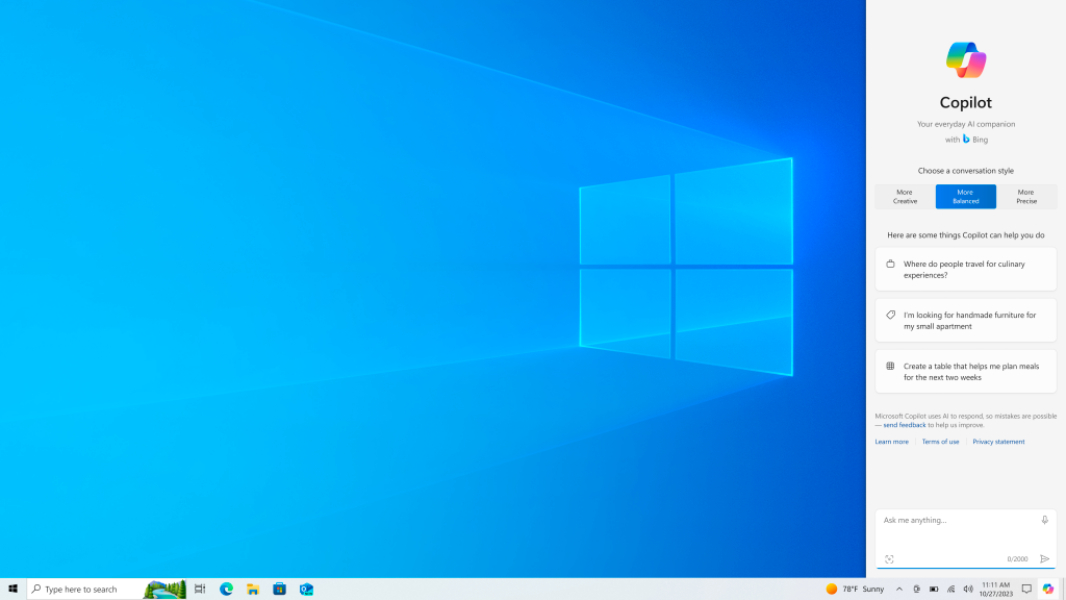Click the send message icon

click(x=1043, y=559)
